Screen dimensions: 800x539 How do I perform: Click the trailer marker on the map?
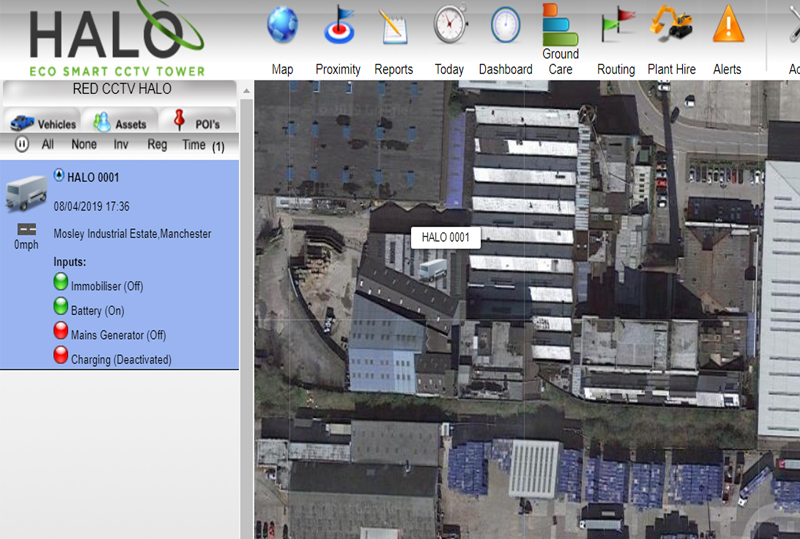(433, 270)
